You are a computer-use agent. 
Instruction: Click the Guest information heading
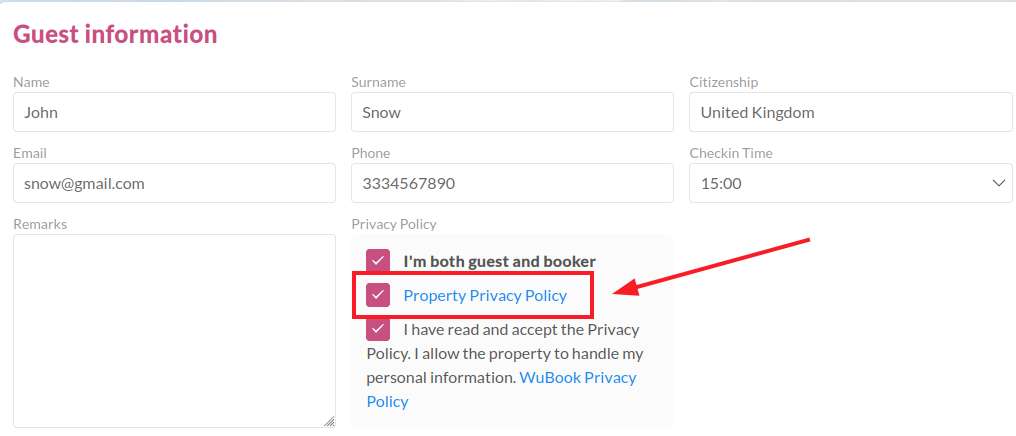[115, 34]
